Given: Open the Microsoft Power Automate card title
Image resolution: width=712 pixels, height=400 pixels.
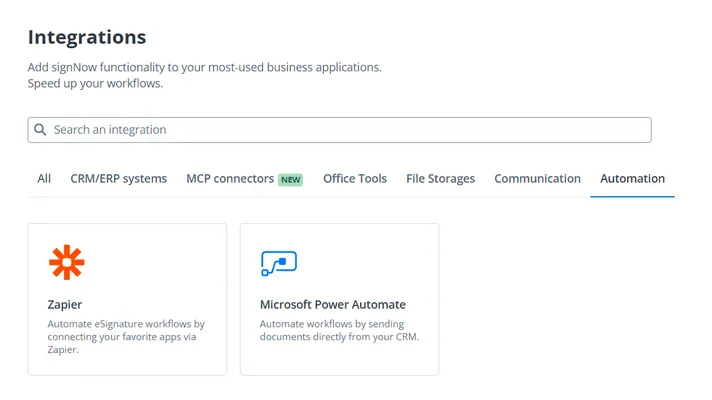Looking at the screenshot, I should [332, 305].
